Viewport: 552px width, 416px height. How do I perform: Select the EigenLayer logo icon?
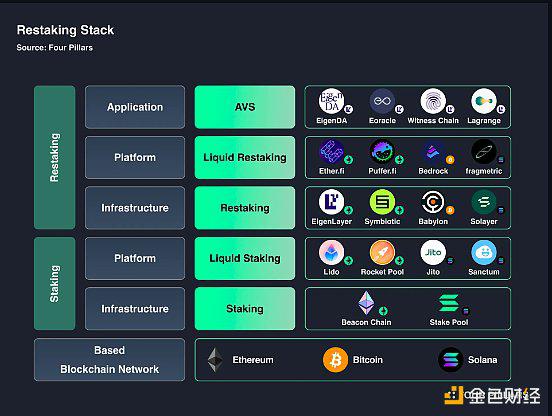coord(331,202)
